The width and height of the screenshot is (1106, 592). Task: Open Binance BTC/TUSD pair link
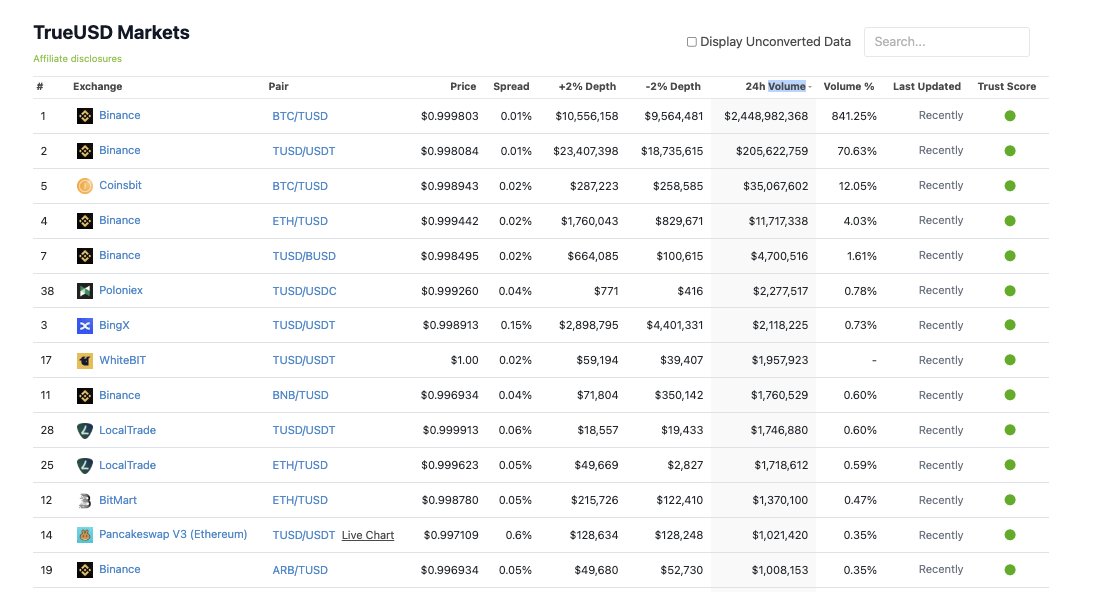pos(300,116)
